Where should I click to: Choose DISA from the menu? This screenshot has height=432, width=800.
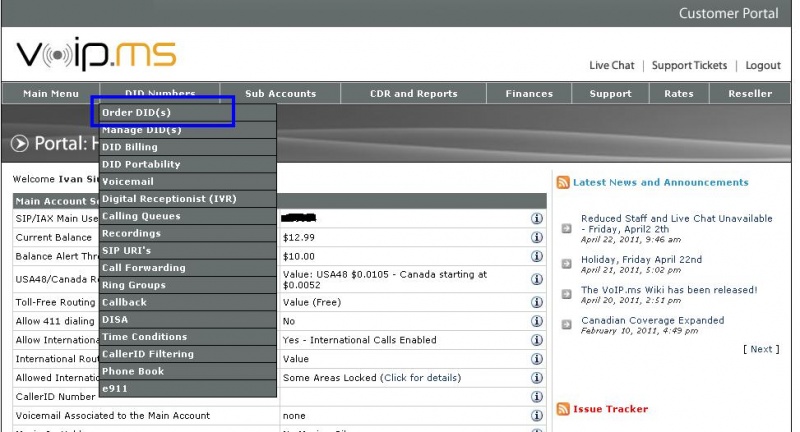tap(188, 319)
